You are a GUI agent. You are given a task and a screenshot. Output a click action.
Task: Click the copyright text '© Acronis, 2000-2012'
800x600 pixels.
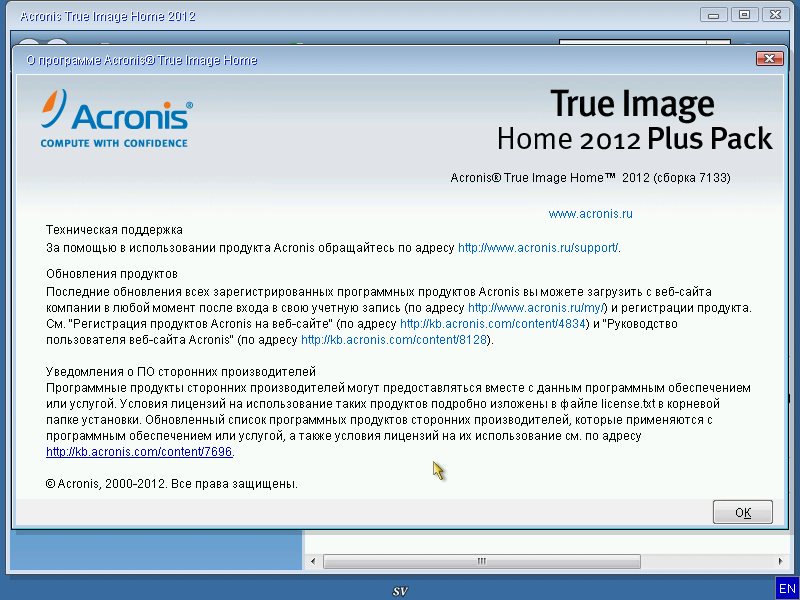coord(106,484)
